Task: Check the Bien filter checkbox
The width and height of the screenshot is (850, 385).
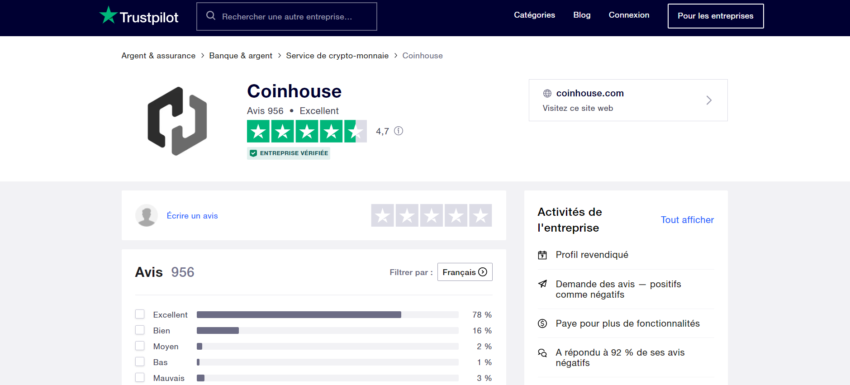Action: 140,330
